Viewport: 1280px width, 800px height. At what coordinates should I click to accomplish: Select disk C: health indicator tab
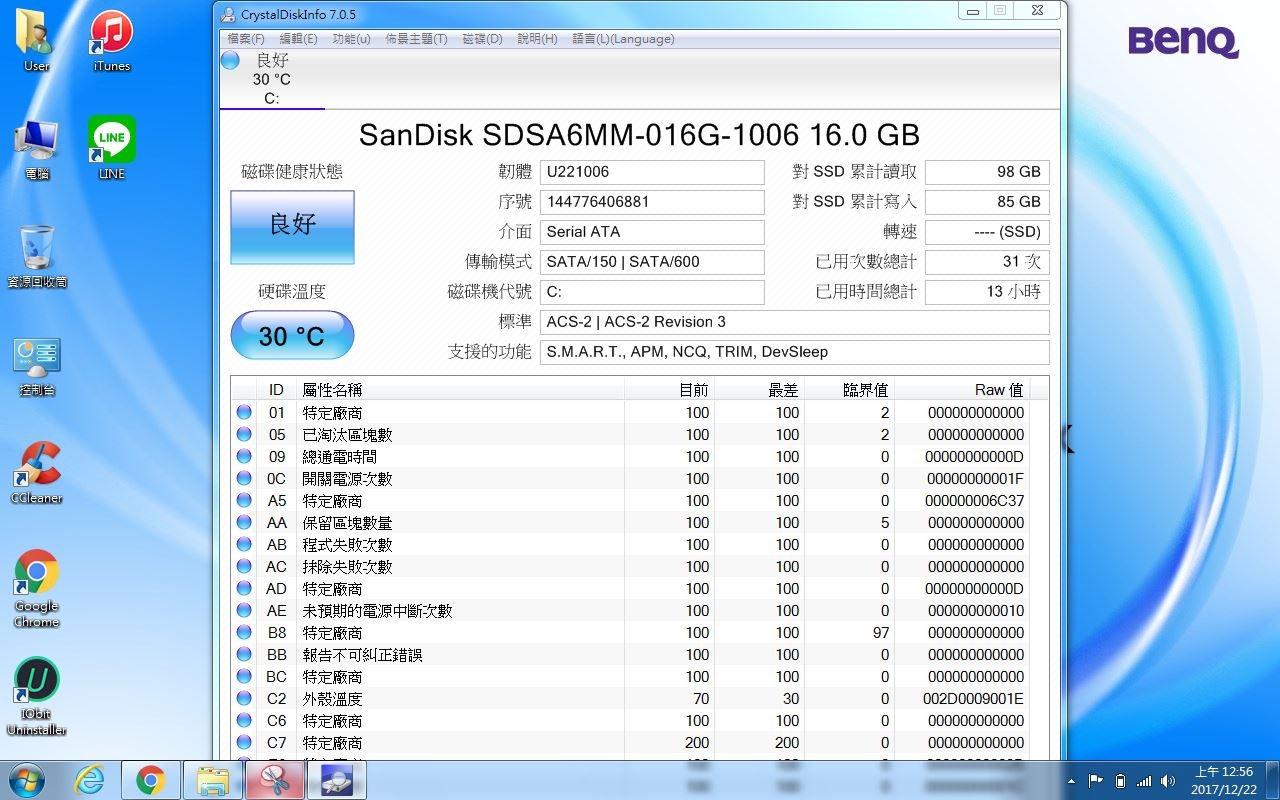tap(271, 78)
